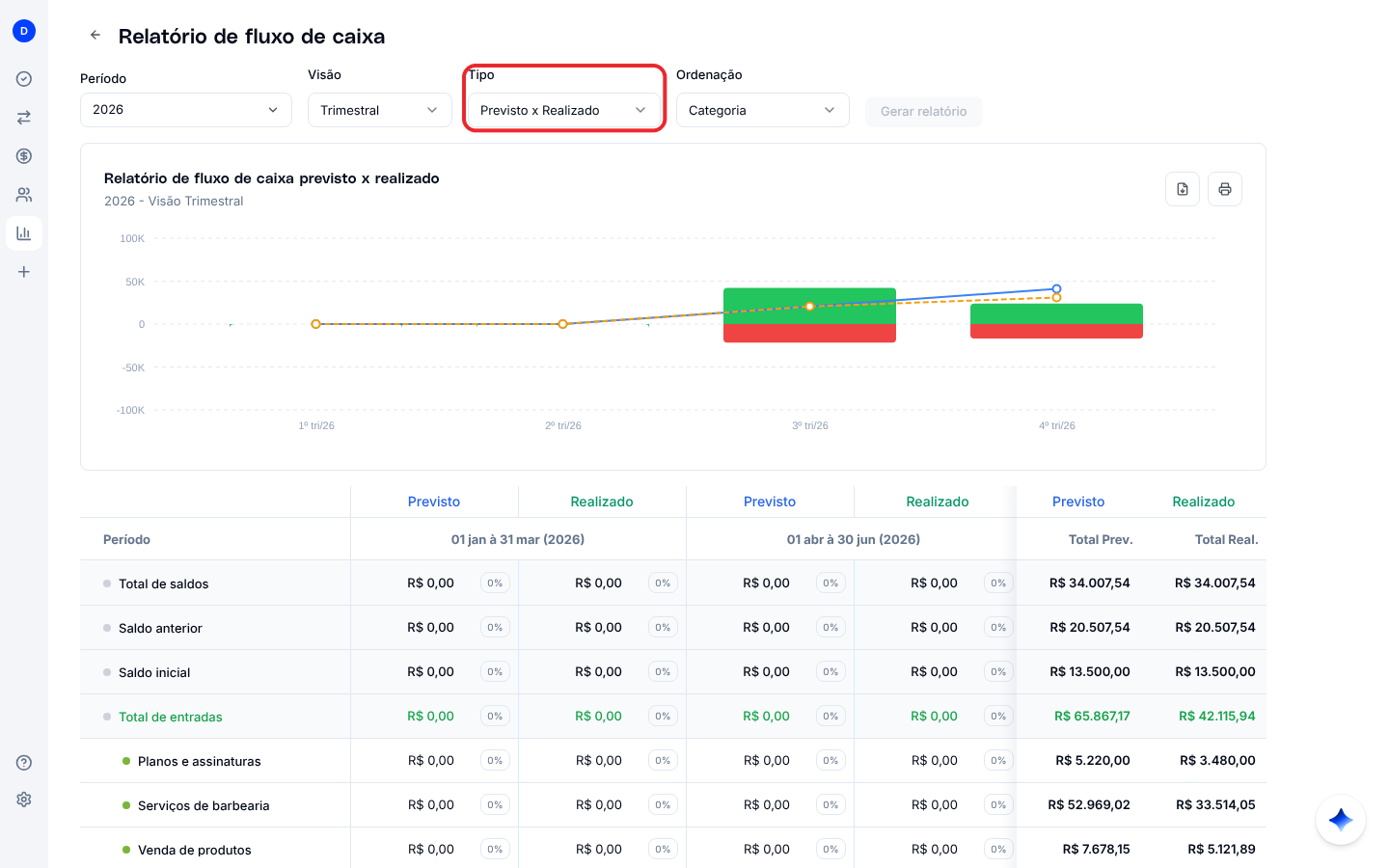Open settings gear icon in sidebar
This screenshot has width=1389, height=868.
click(24, 800)
